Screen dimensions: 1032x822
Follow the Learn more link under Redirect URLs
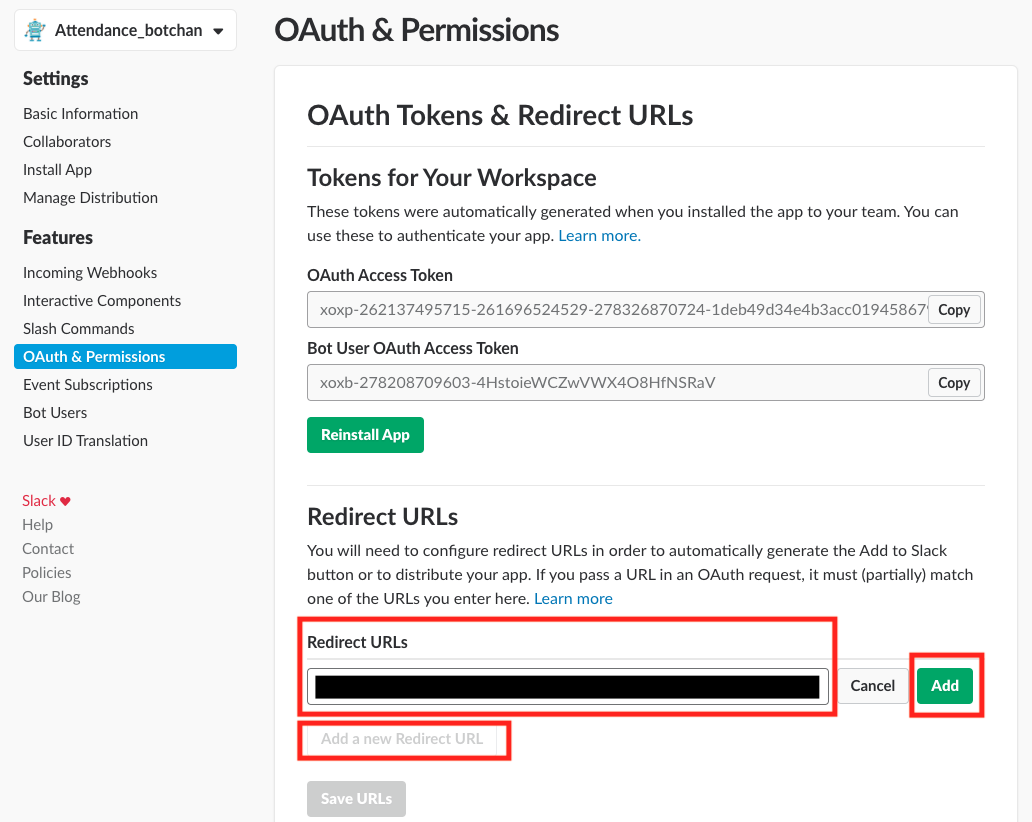point(573,599)
